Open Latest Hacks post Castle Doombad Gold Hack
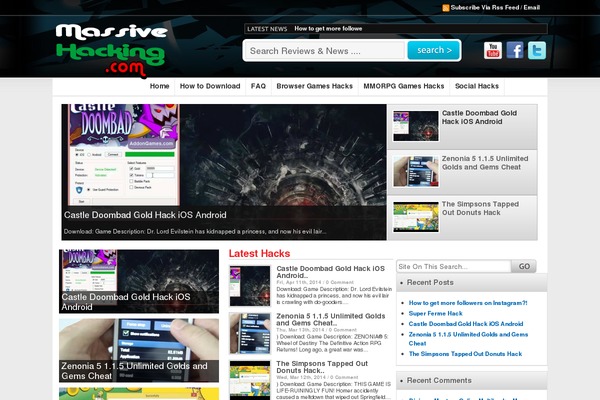Screen dimensions: 600x400 point(331,272)
